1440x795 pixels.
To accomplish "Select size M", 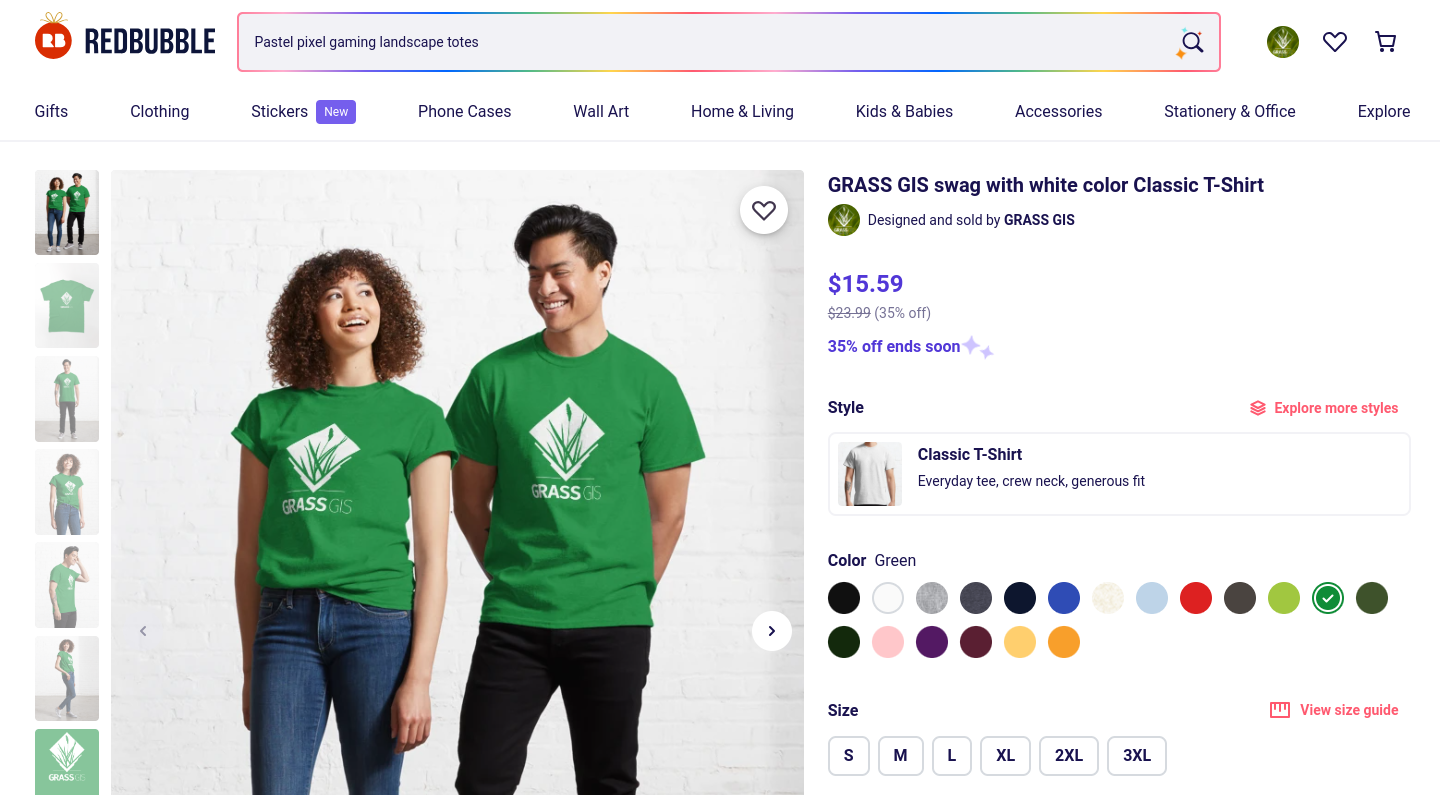I will click(x=900, y=756).
